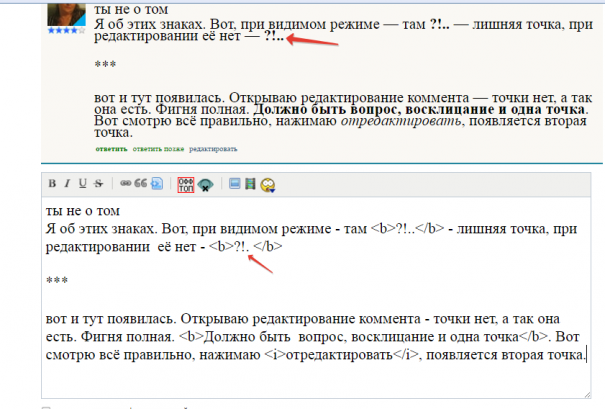Insert a hyperlink with the chain icon
The height and width of the screenshot is (409, 605).
[x=126, y=184]
